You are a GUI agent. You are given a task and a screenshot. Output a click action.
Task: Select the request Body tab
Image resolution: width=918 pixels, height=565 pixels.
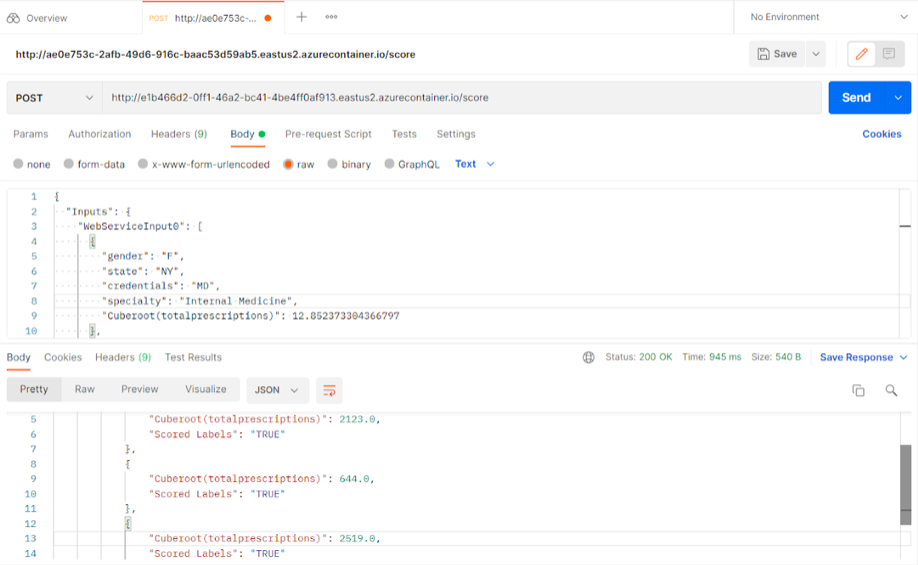click(247, 134)
